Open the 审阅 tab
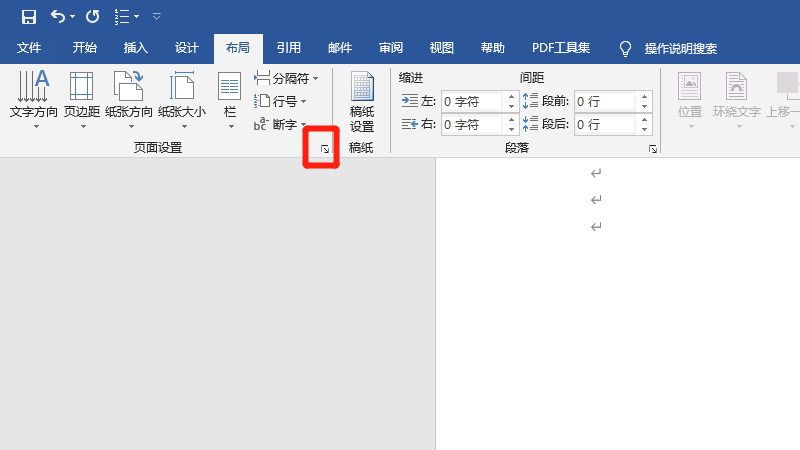 (x=391, y=48)
